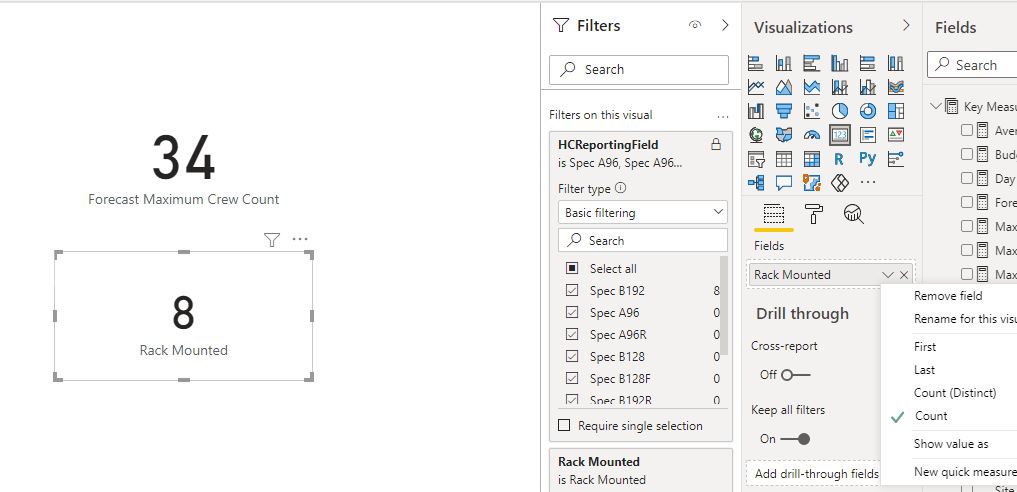
Task: Select the Power Apps visual
Action: [839, 183]
